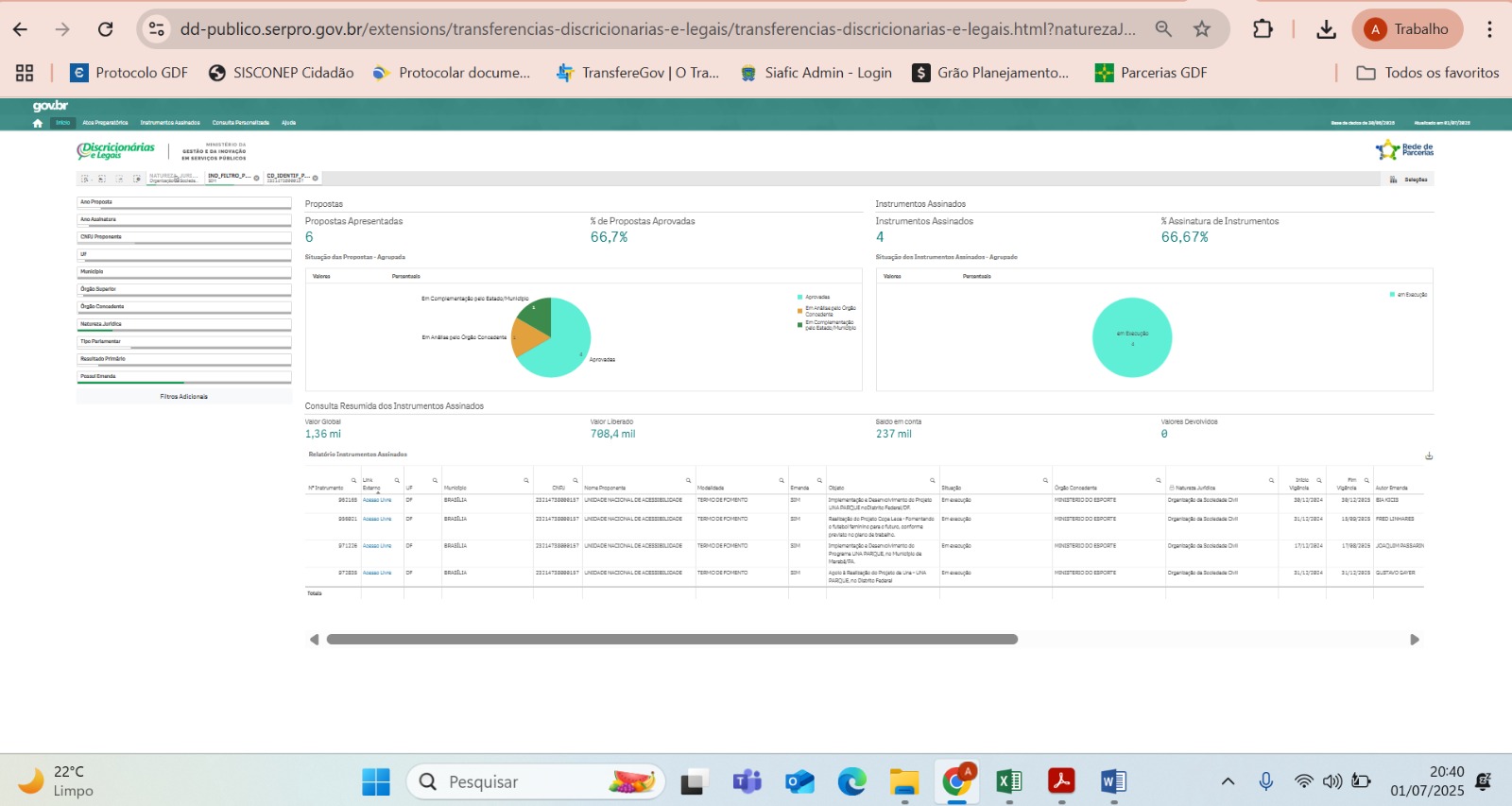Clear all selections in selections bar
This screenshot has height=806, width=1512.
click(x=137, y=179)
